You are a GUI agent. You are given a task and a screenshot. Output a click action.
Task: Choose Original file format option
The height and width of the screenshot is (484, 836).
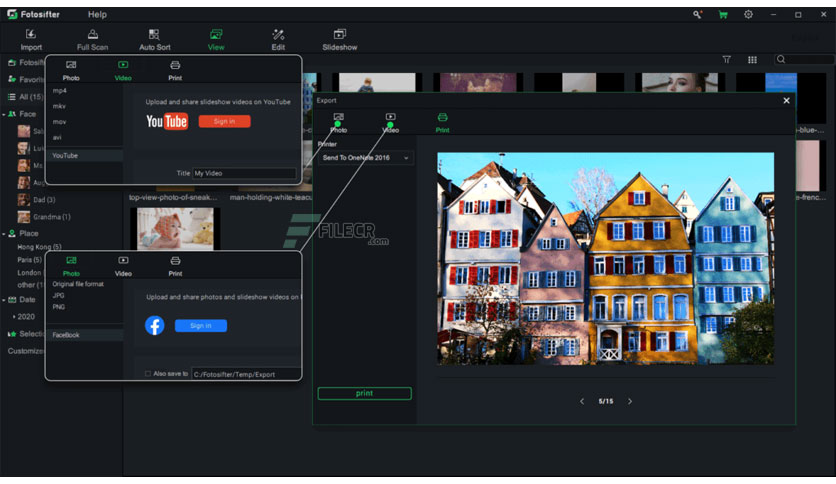point(78,284)
